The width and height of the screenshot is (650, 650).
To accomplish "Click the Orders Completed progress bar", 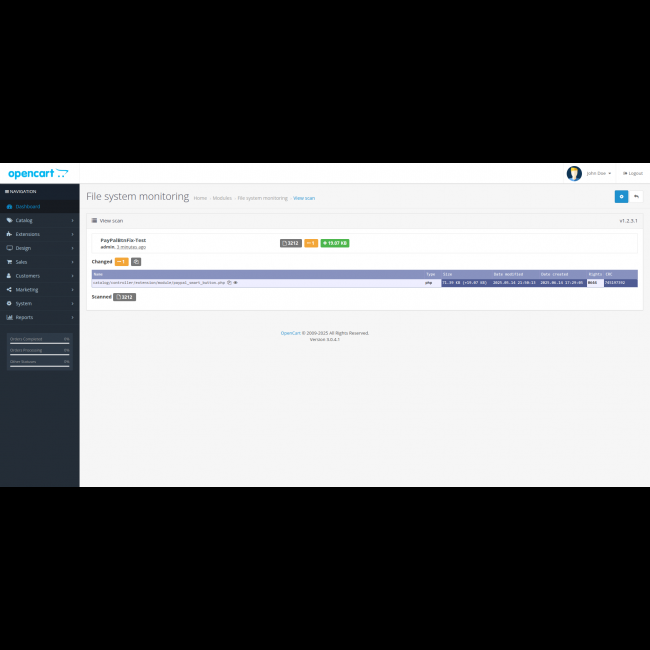I will [39, 343].
